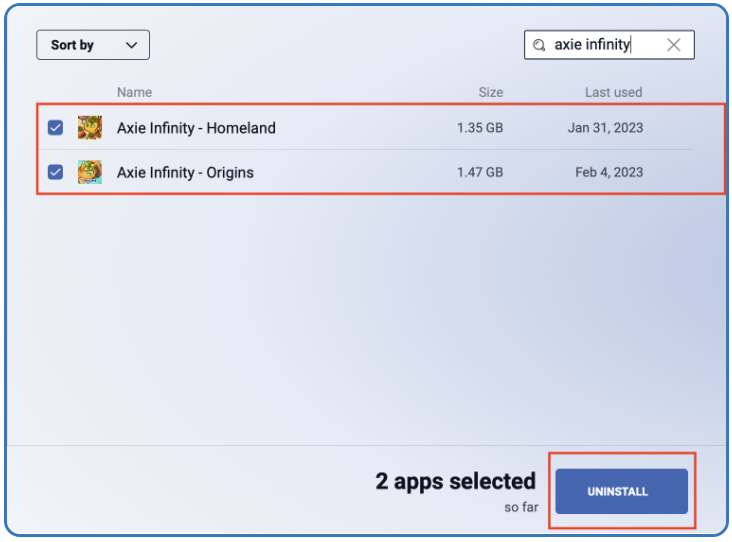Click the chevron arrow beside Sort by

pyautogui.click(x=132, y=45)
